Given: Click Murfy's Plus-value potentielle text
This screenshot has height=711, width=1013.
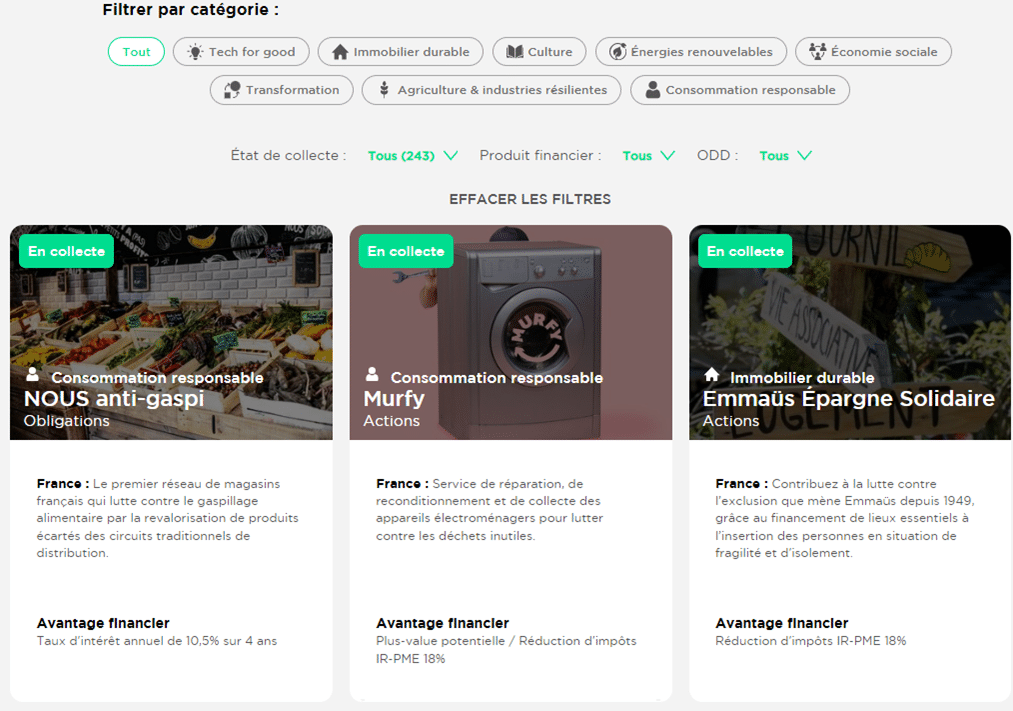Looking at the screenshot, I should click(x=506, y=650).
